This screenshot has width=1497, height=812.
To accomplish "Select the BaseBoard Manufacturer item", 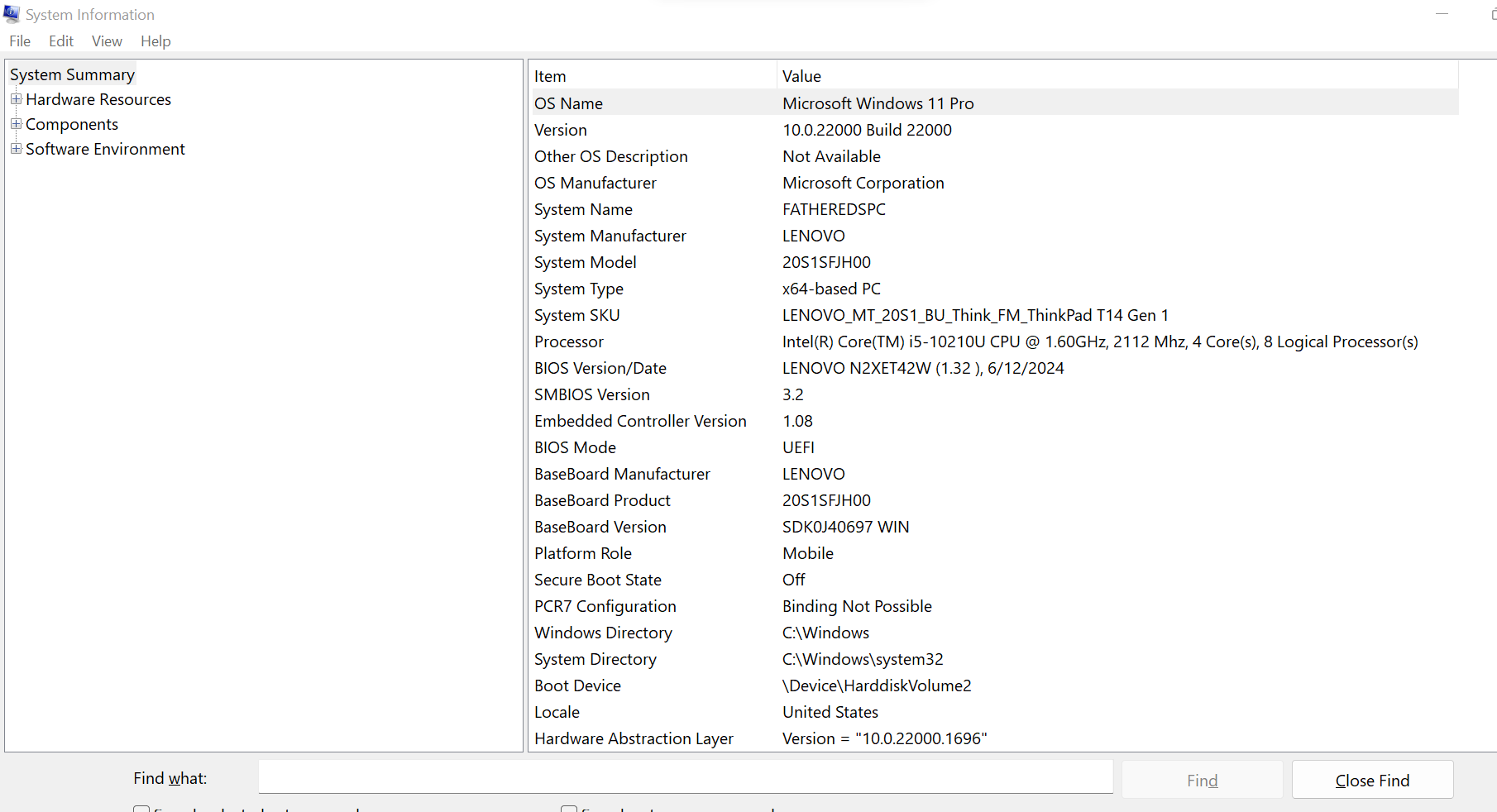I will pos(622,474).
